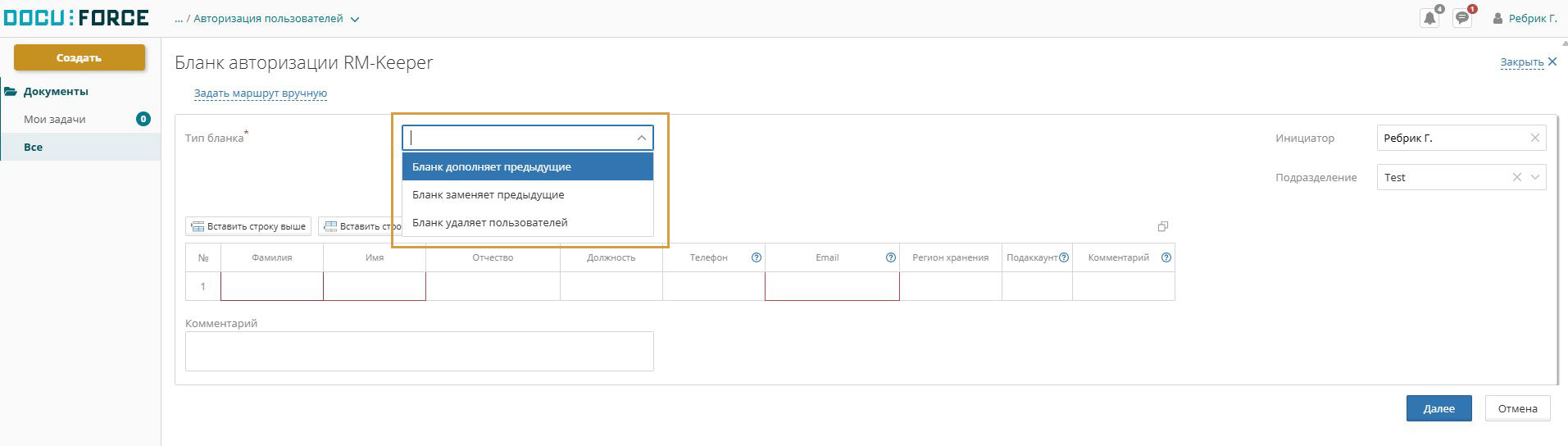Click the breadcrumb ellipsis link
This screenshot has height=446, width=1568.
[x=179, y=19]
